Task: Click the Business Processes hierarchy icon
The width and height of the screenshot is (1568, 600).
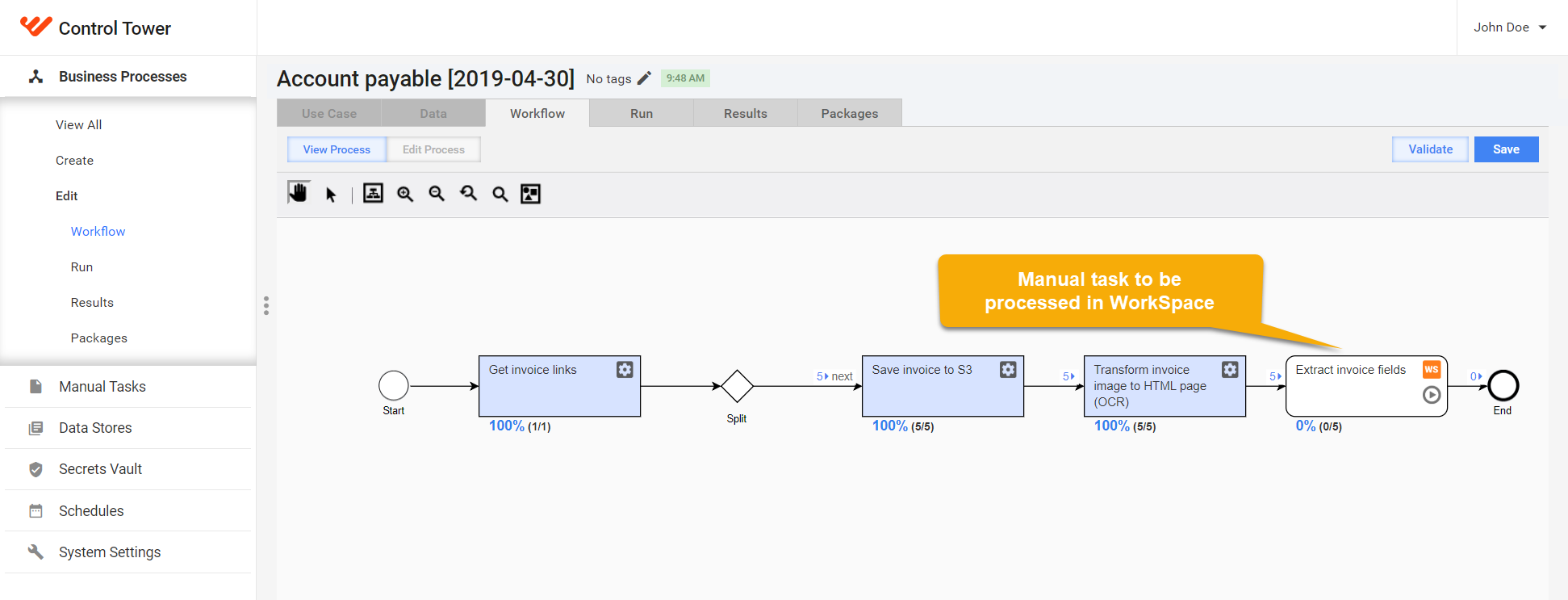Action: click(x=36, y=77)
